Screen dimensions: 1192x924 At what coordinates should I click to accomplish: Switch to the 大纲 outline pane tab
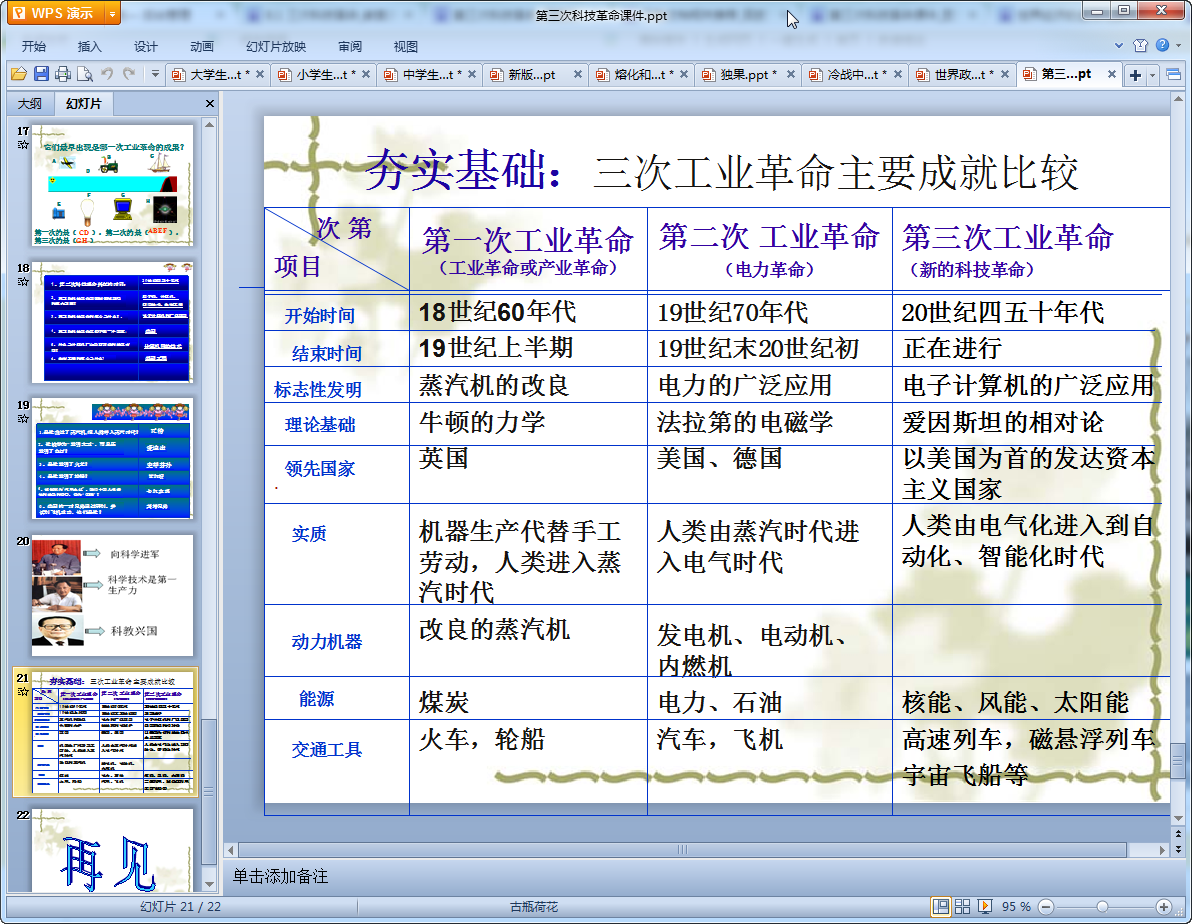(30, 104)
